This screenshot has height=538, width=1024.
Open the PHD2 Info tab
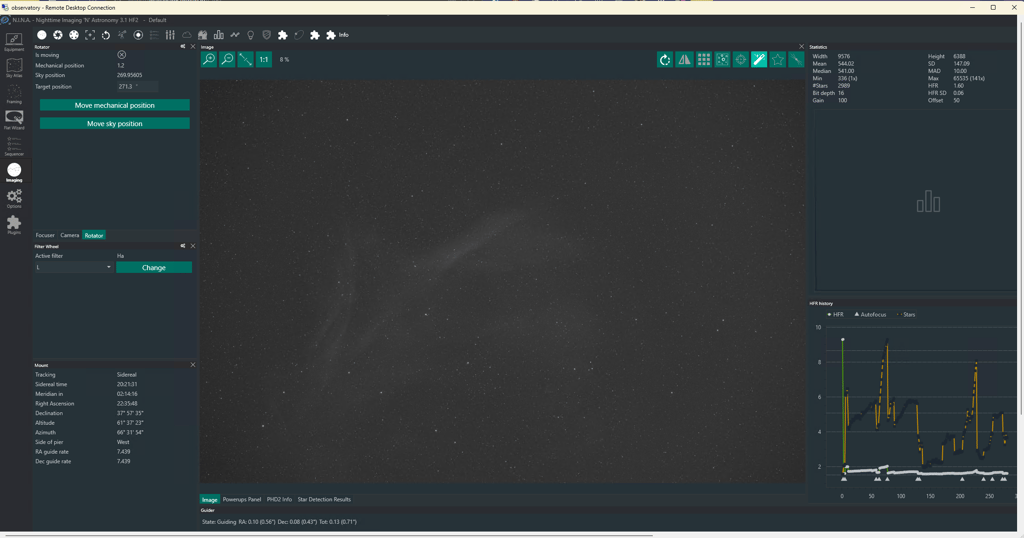tap(280, 499)
